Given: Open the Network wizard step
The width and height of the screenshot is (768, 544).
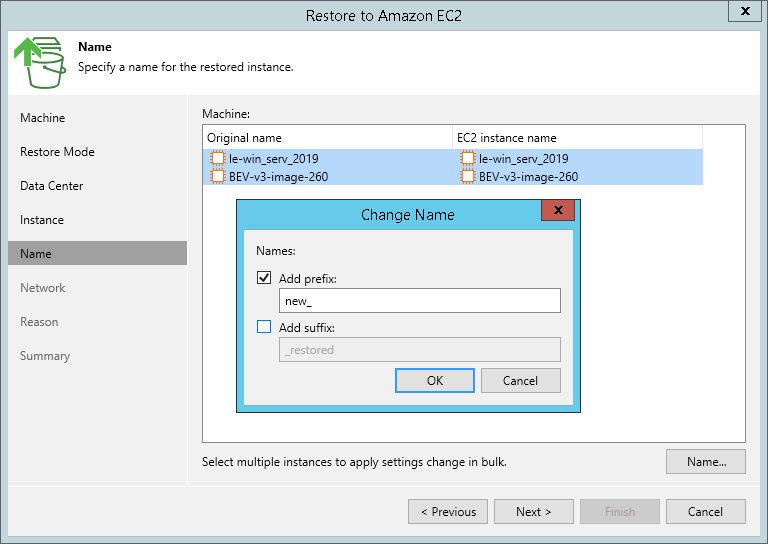Looking at the screenshot, I should click(x=43, y=288).
